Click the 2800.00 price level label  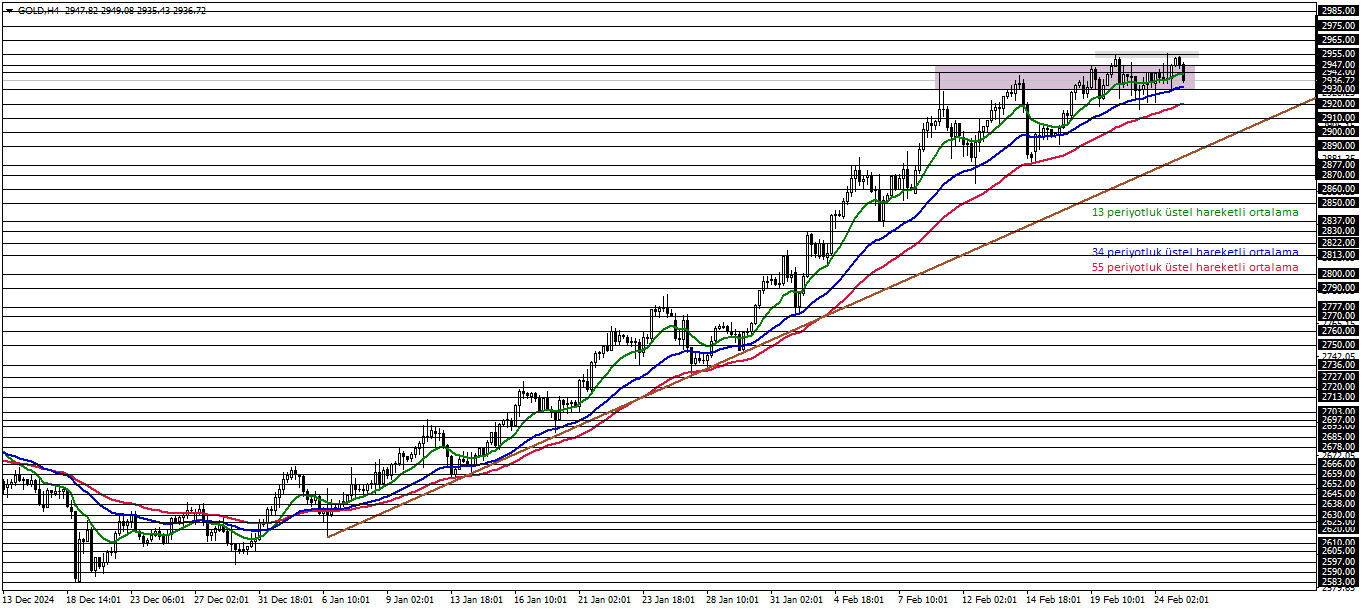[1337, 274]
